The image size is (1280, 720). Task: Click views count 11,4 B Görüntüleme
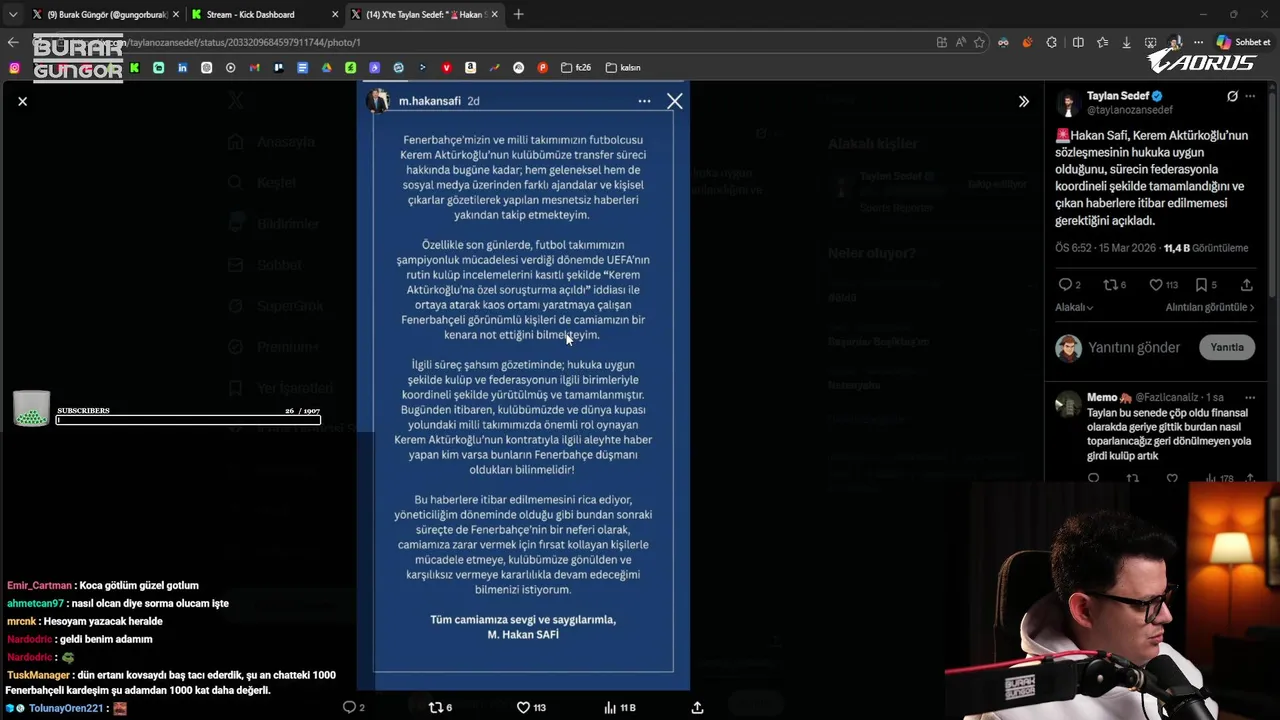click(1205, 248)
